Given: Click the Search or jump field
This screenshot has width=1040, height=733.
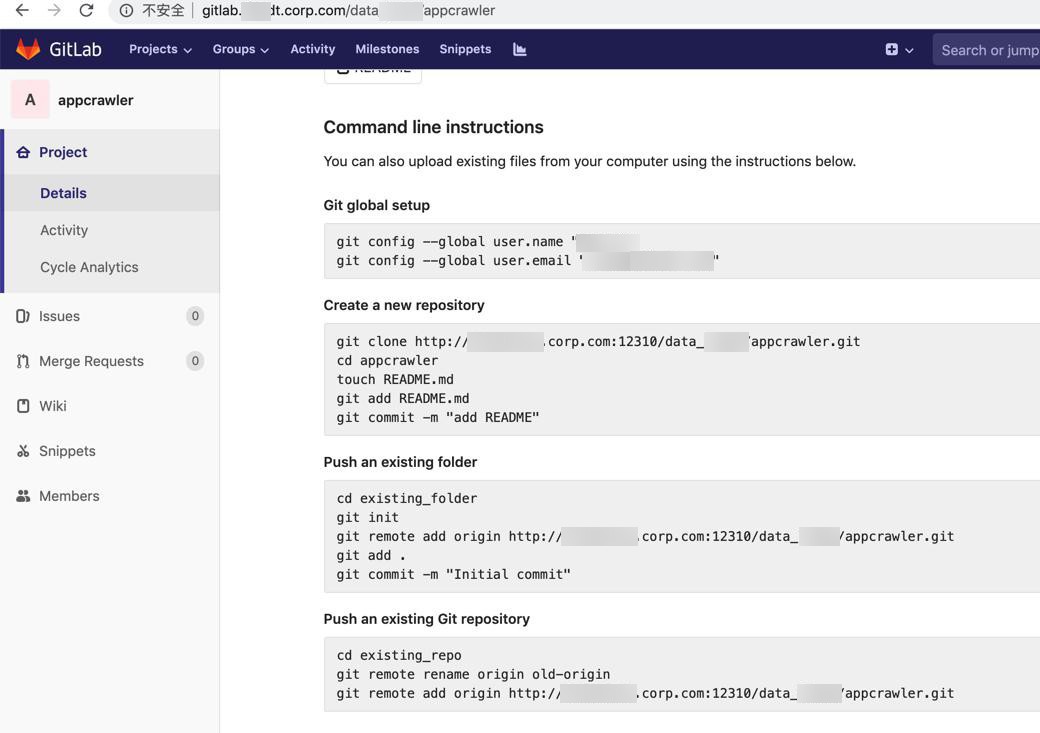Looking at the screenshot, I should [986, 50].
